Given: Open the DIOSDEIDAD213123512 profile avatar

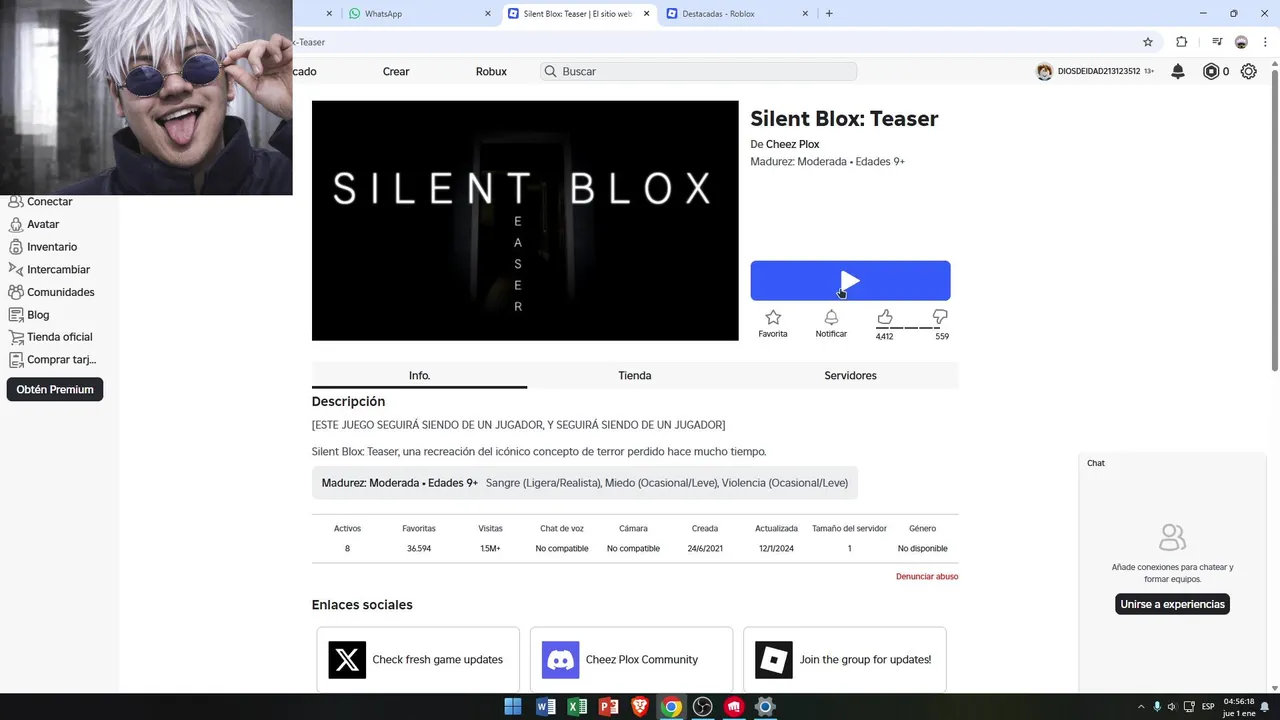Looking at the screenshot, I should click(1044, 71).
